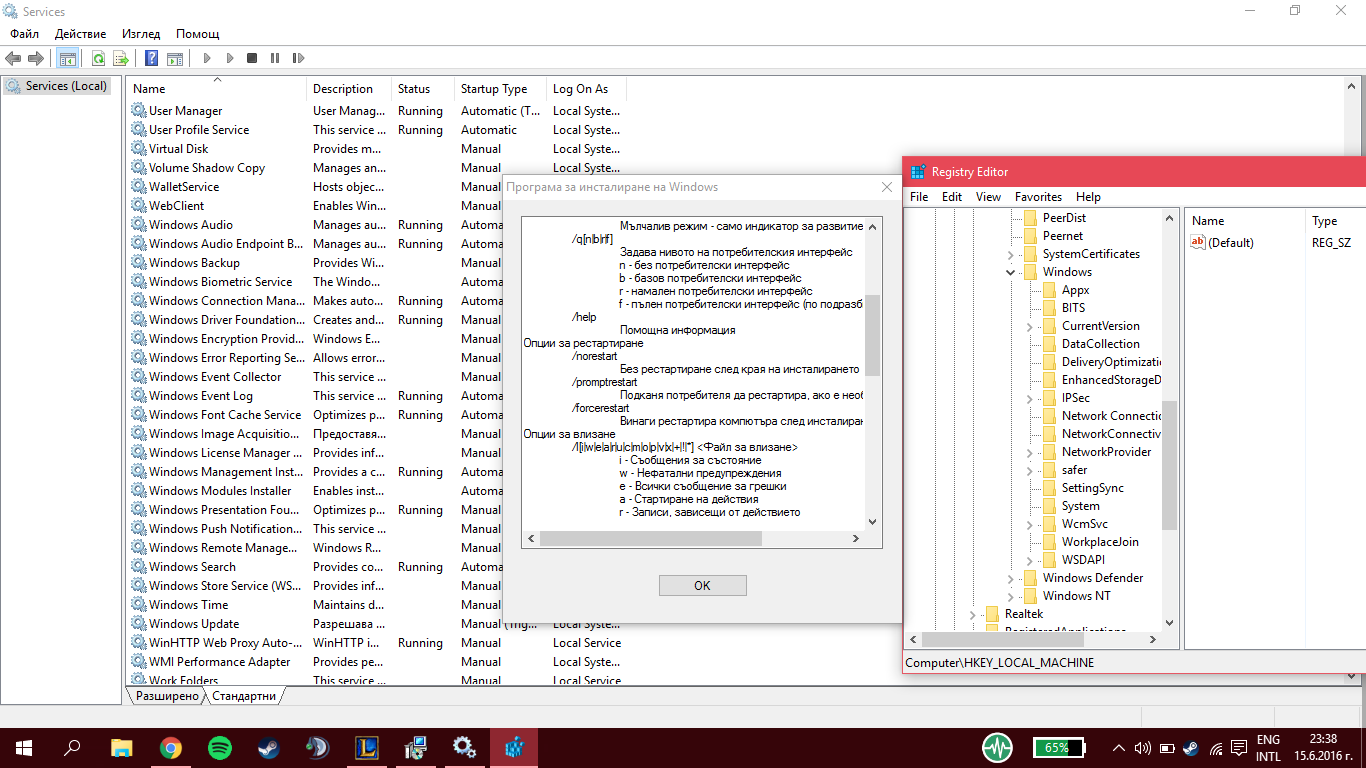
Task: Click the Refresh toolbar icon in Services
Action: pos(98,59)
